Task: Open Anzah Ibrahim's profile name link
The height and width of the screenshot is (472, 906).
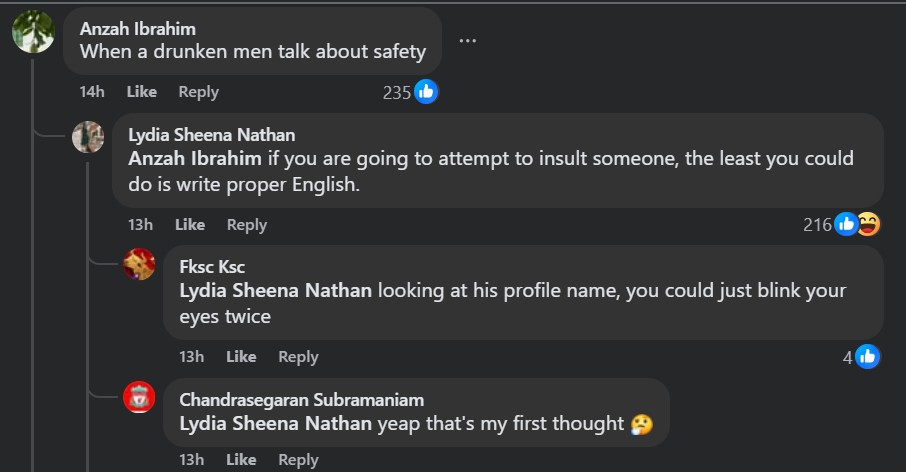Action: point(137,29)
